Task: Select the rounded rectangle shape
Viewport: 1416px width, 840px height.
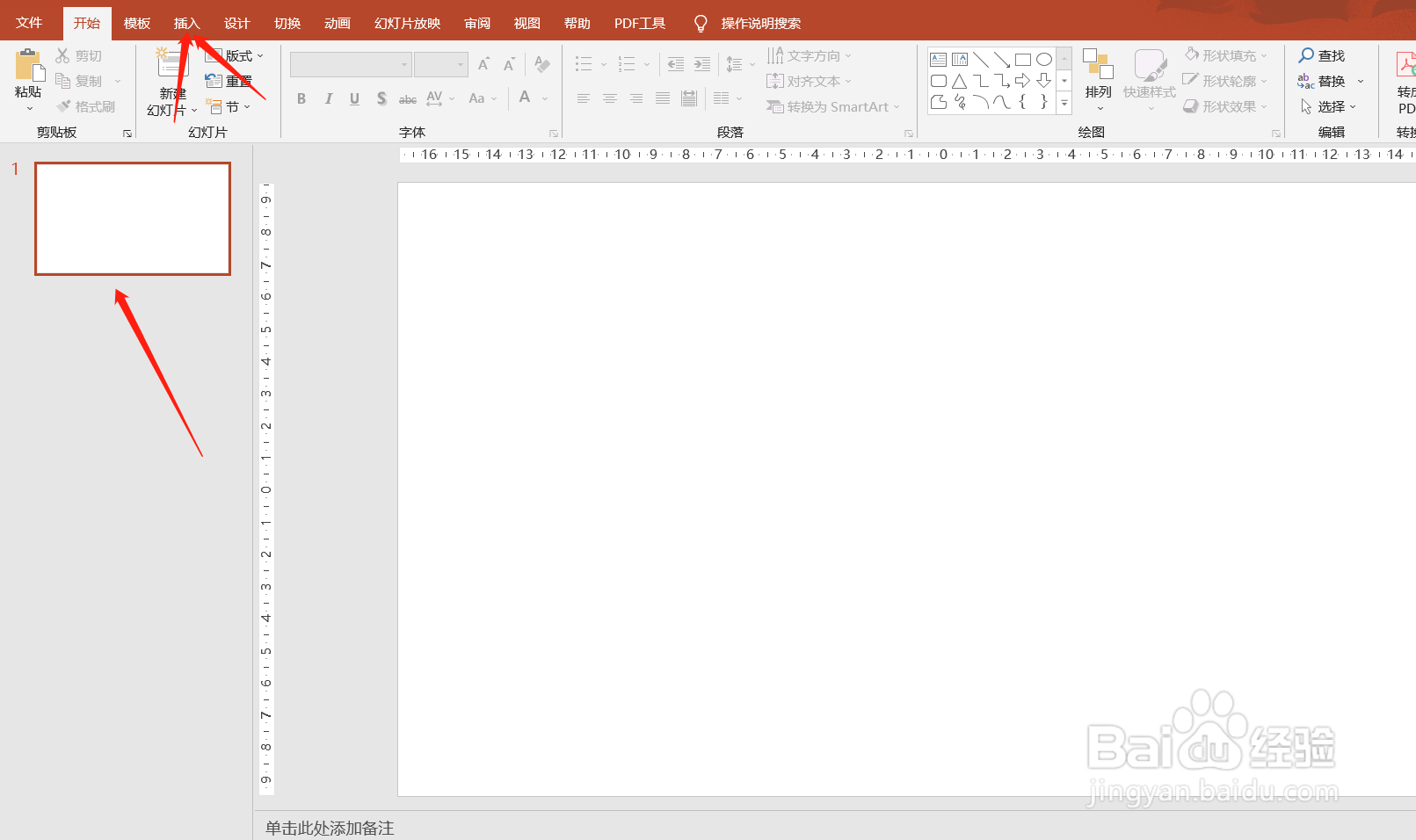Action: click(x=938, y=81)
